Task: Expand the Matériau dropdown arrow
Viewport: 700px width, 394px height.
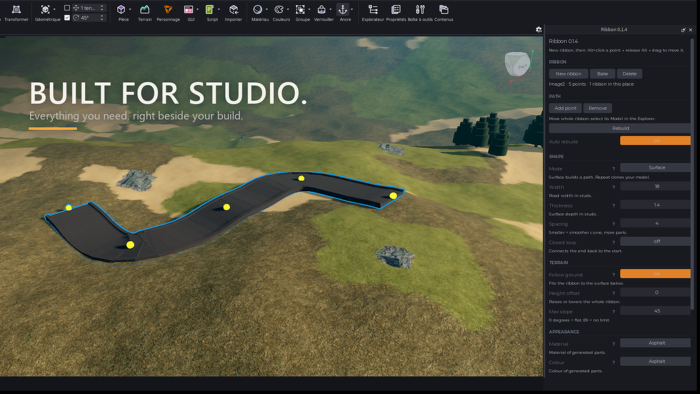Action: (267, 9)
